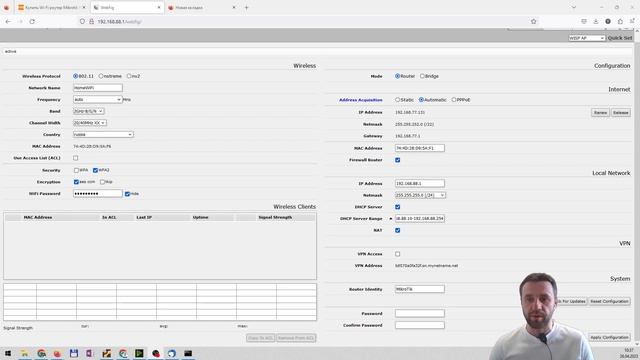The image size is (640, 360).
Task: Click the Confirm Password field
Action: 420,325
